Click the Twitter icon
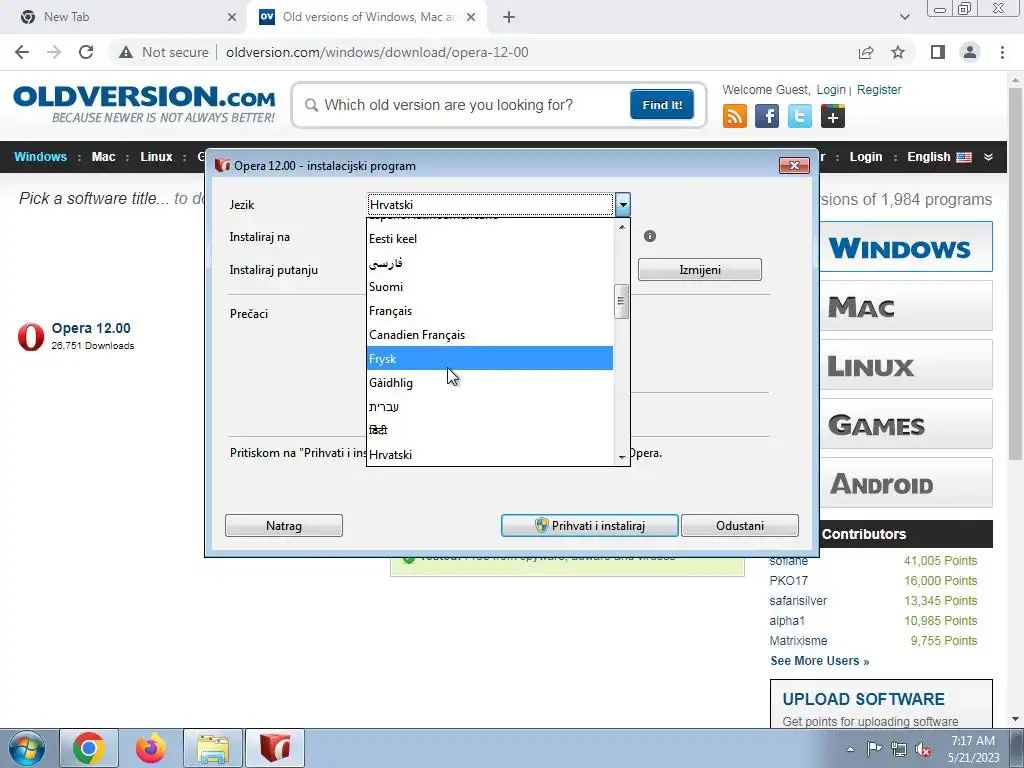 pos(799,116)
